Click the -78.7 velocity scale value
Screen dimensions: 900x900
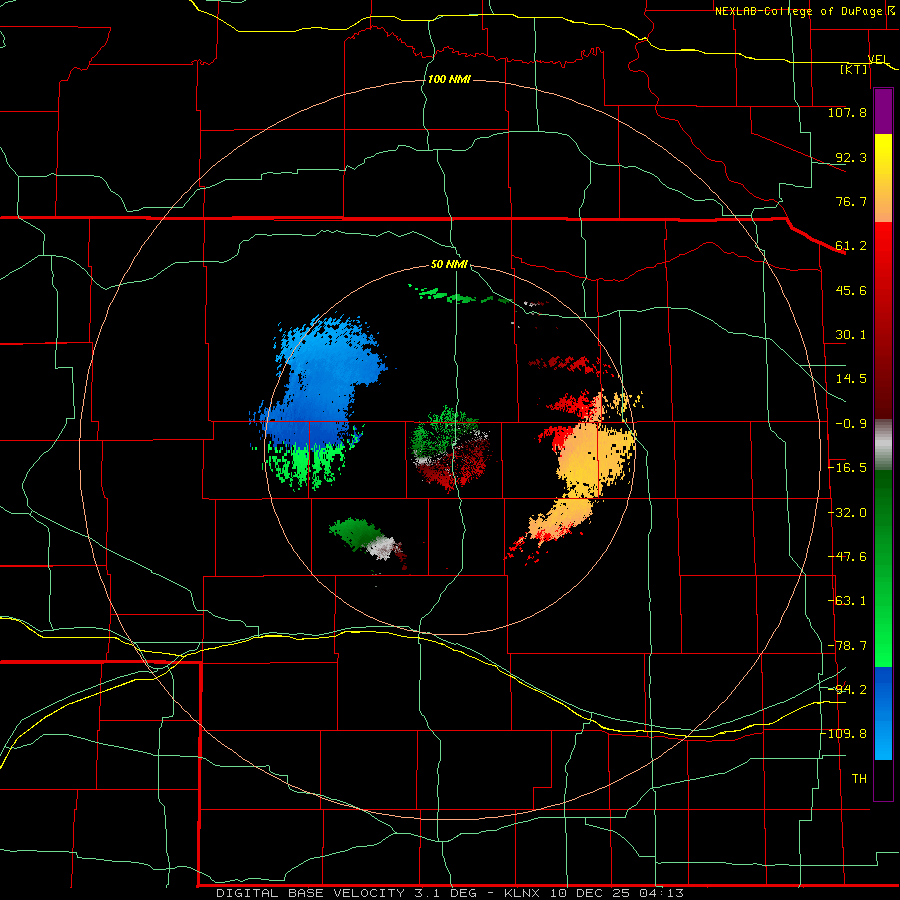(x=848, y=646)
